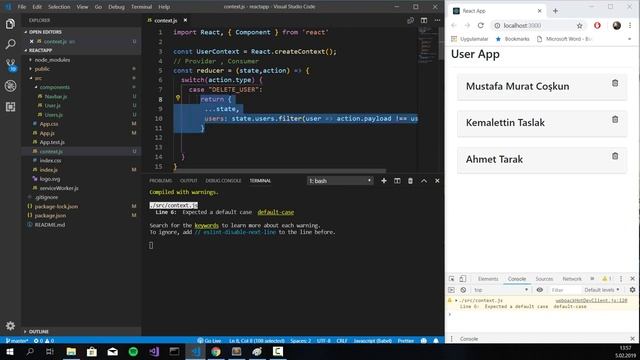Open the Opera extension icon in Chrome
Image resolution: width=640 pixels, height=360 pixels.
point(597,25)
